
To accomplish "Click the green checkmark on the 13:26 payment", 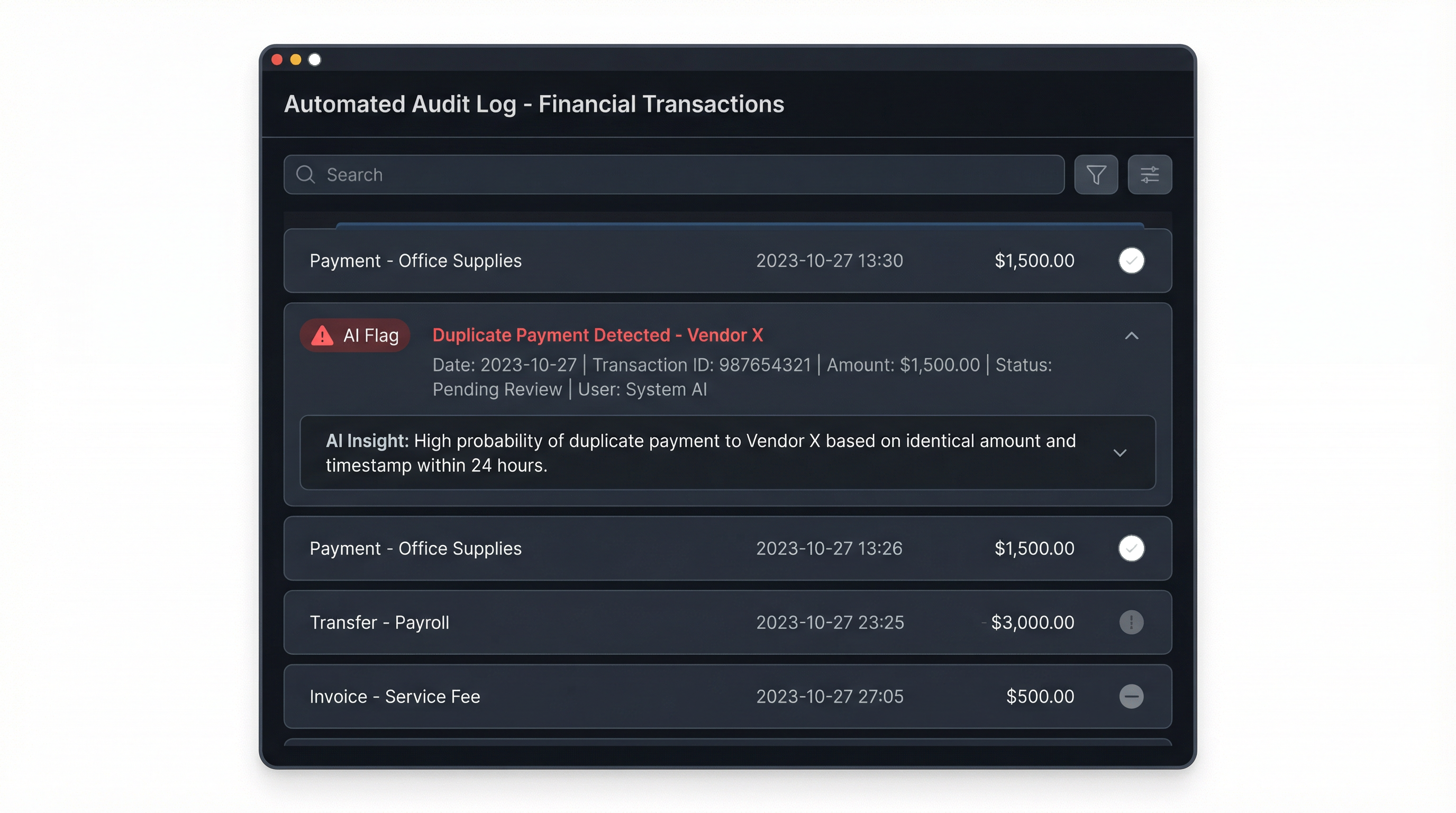I will click(1131, 548).
